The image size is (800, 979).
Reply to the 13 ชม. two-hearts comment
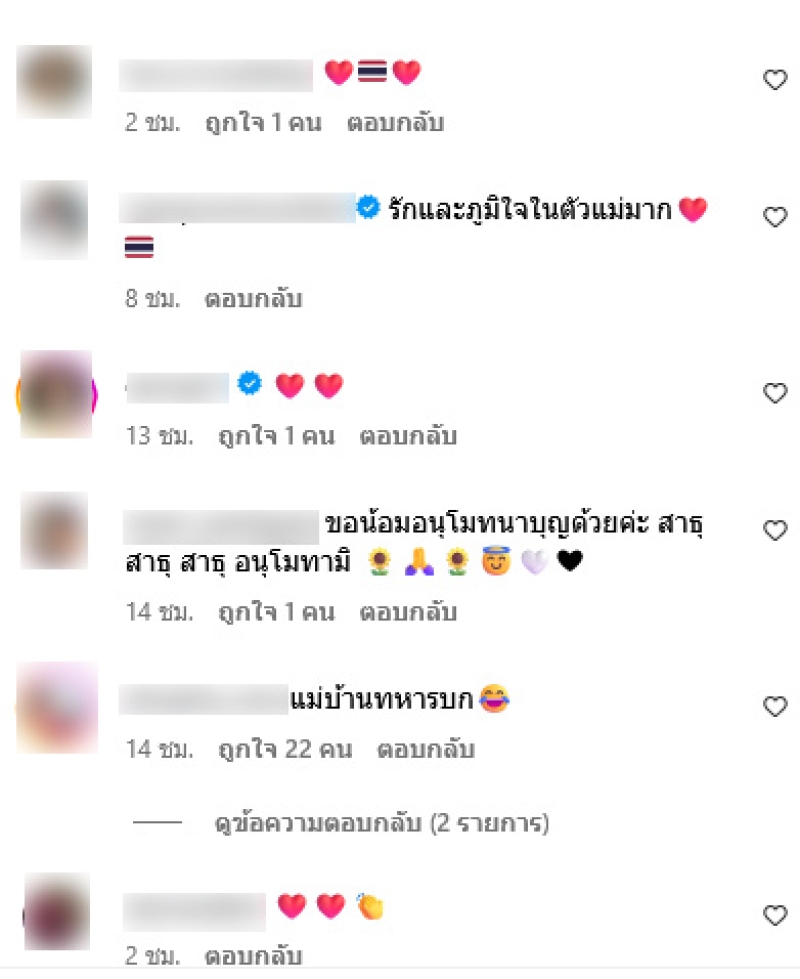coord(408,436)
